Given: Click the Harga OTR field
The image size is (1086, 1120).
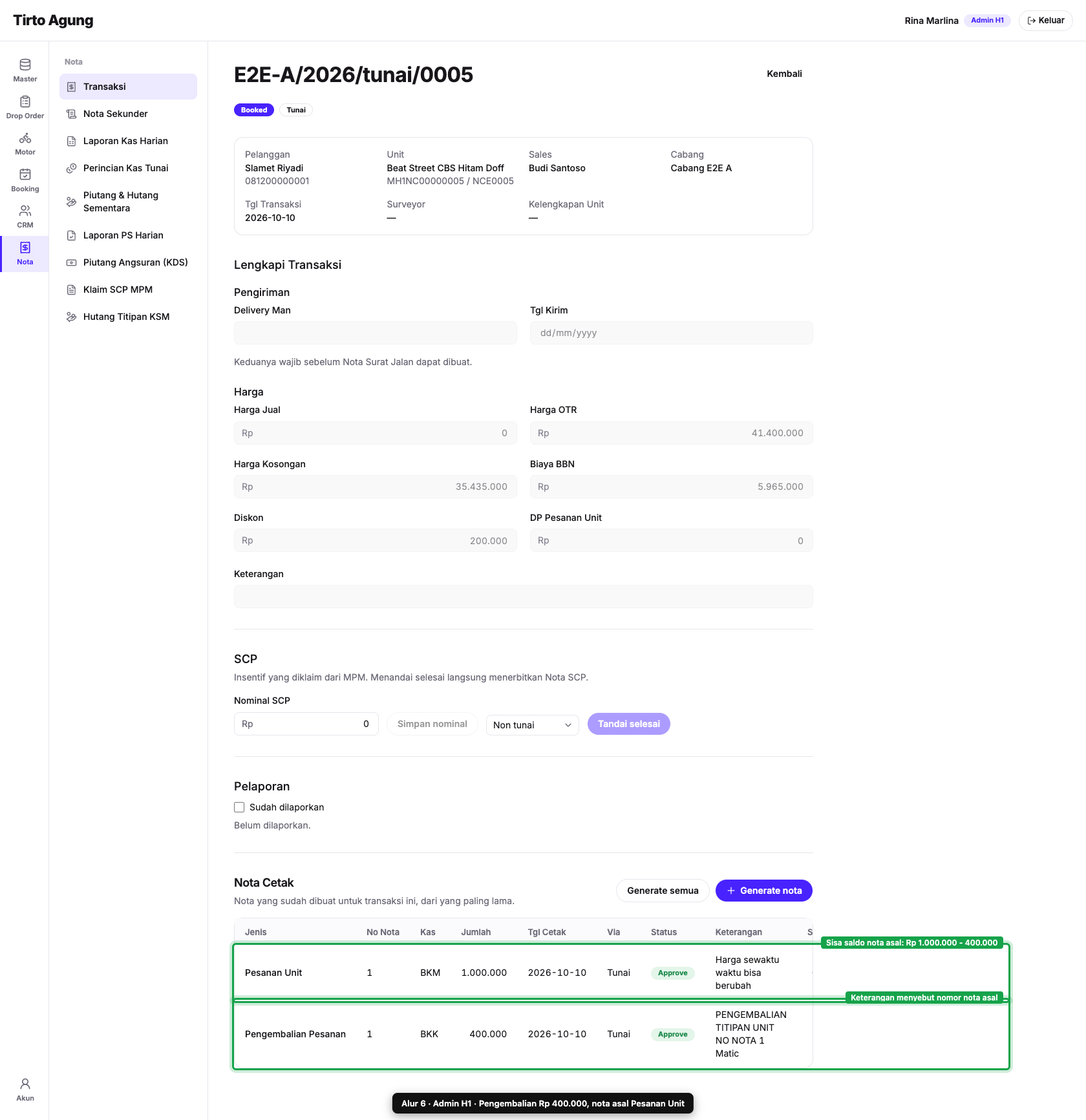Looking at the screenshot, I should coord(671,433).
